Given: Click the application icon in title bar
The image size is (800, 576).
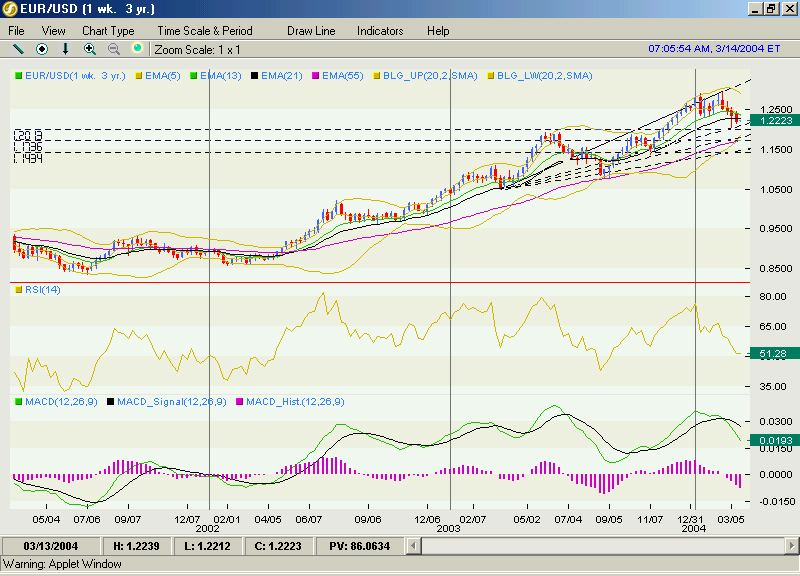Looking at the screenshot, I should click(x=11, y=9).
